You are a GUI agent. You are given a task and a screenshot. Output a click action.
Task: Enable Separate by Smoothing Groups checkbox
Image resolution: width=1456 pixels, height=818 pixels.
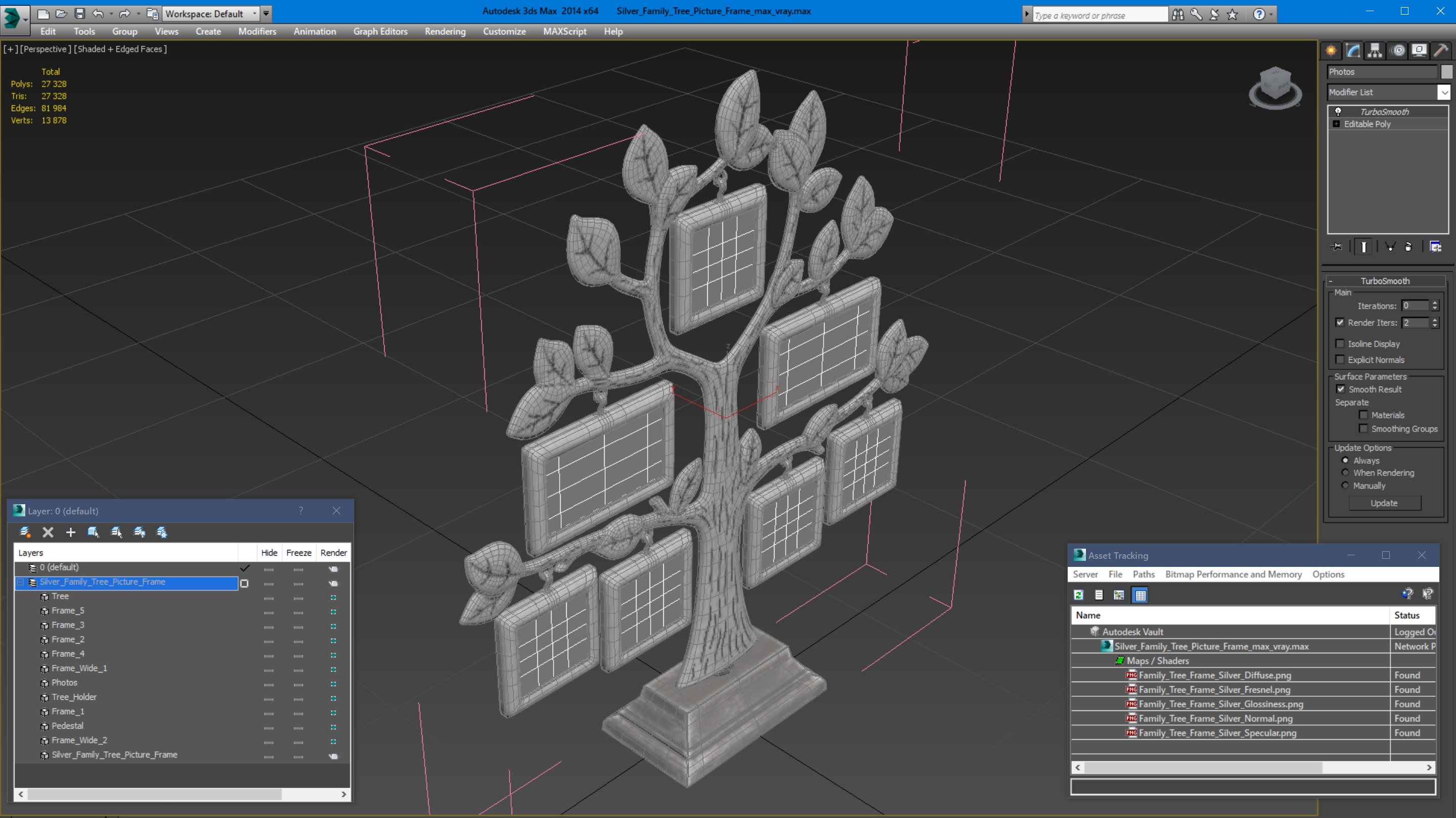tap(1363, 429)
